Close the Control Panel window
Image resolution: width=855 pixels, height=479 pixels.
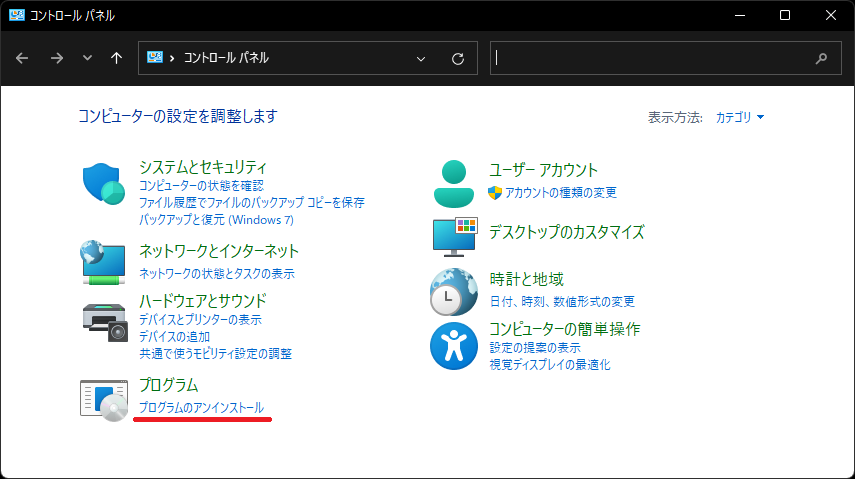(830, 15)
